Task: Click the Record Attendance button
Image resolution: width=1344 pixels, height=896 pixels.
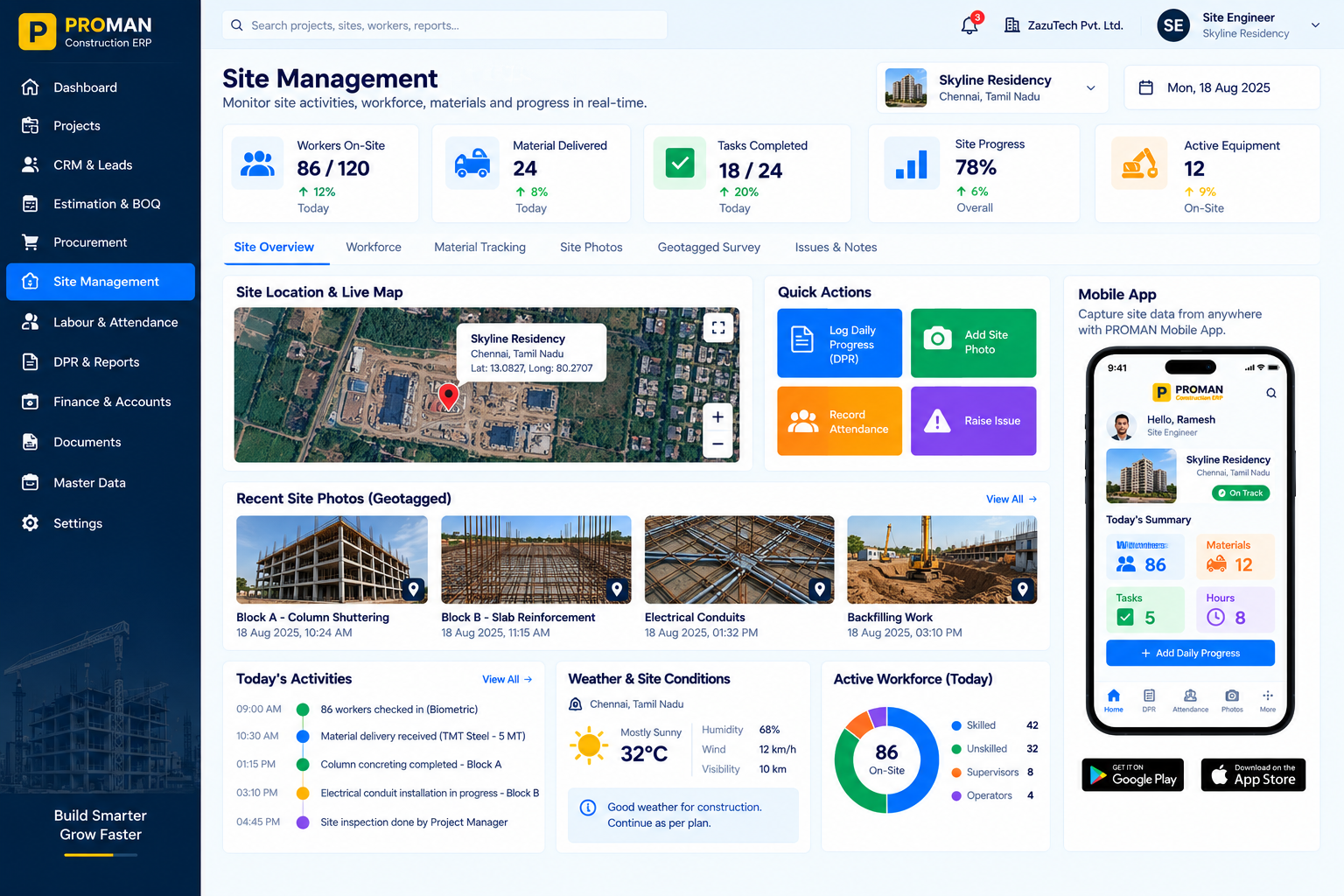Action: coord(839,421)
